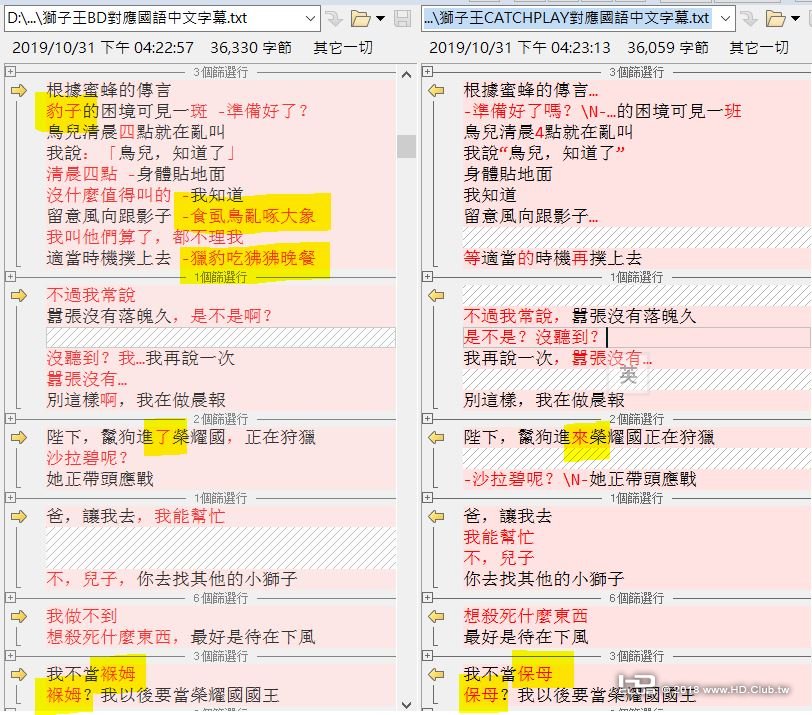812x715 pixels.
Task: Click left line 別這樣啊，我在做晨報
Action: coord(136,400)
